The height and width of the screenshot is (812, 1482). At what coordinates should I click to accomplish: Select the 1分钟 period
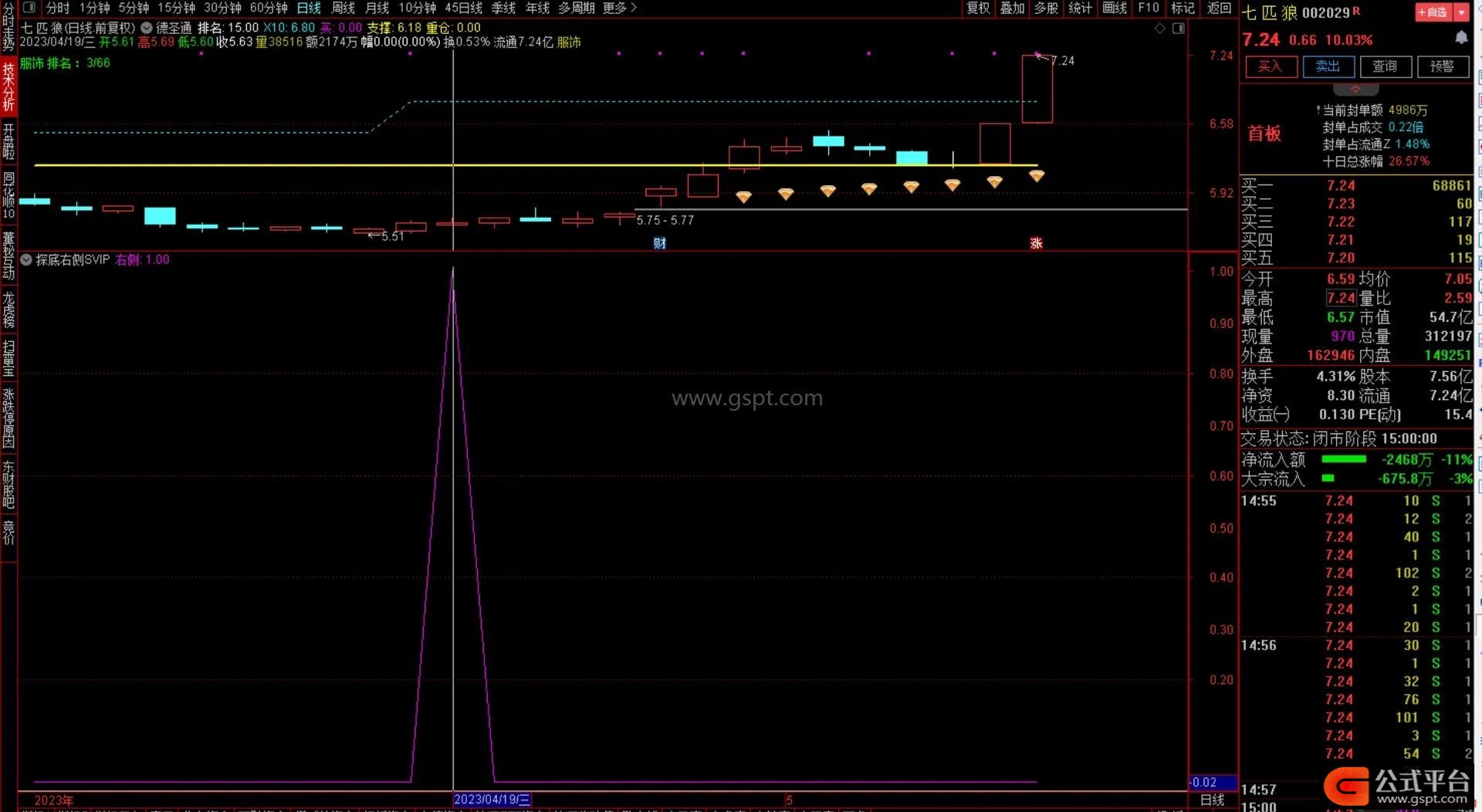[x=94, y=8]
